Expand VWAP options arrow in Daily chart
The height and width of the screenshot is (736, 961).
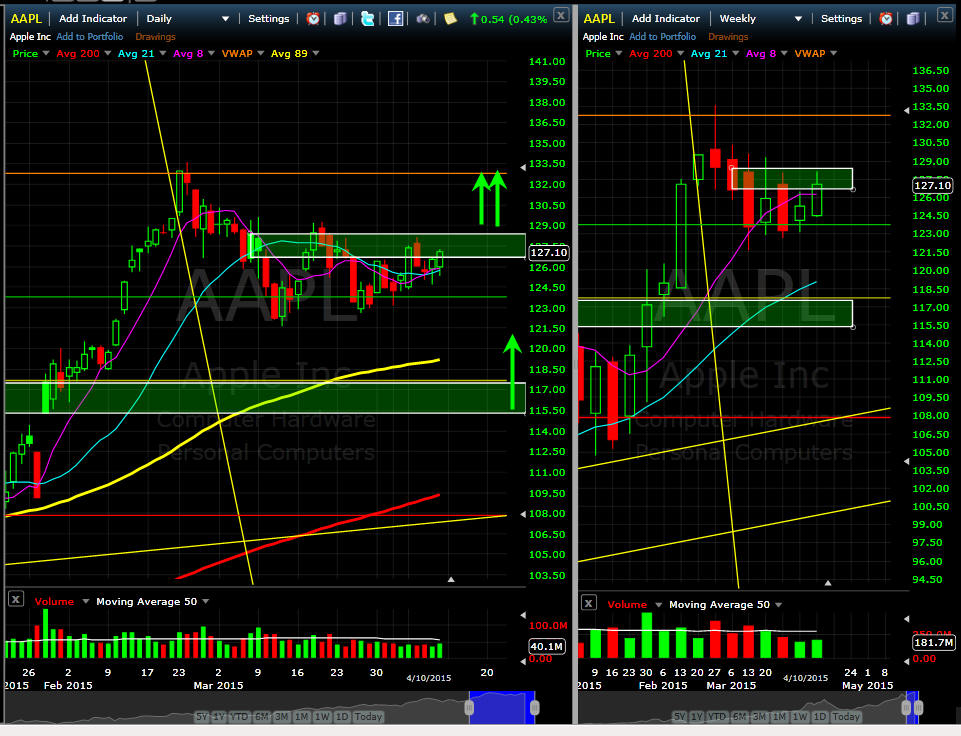coord(260,53)
